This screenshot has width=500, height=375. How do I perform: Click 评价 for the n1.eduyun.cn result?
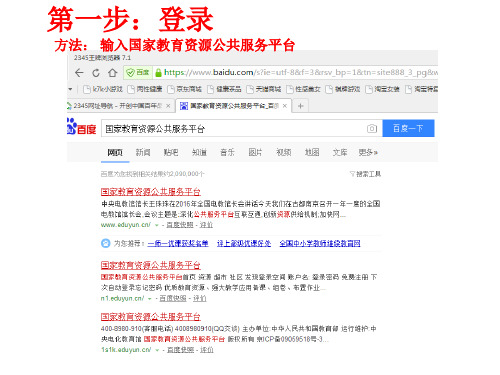tap(200, 298)
